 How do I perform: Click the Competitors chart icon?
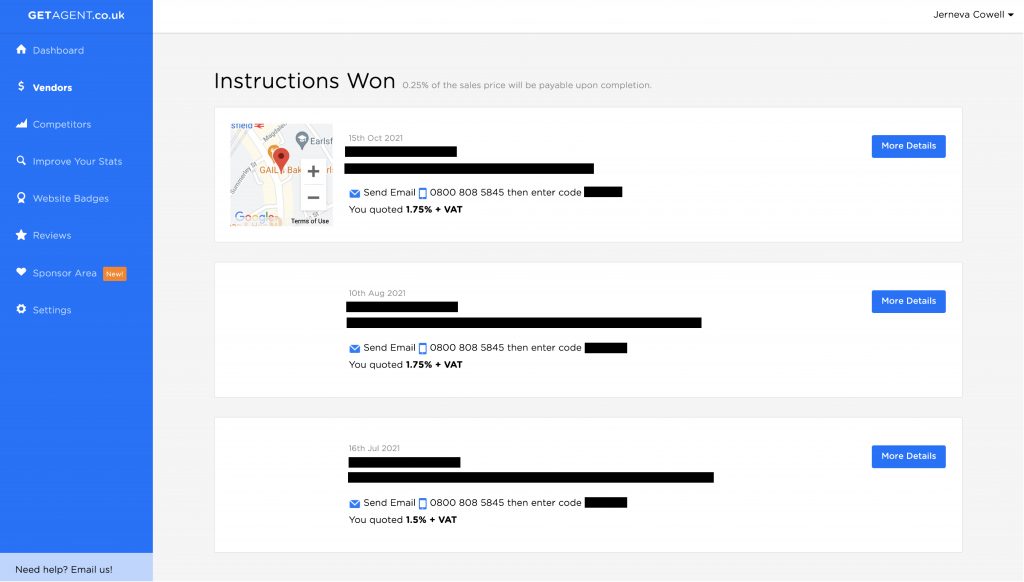[21, 124]
